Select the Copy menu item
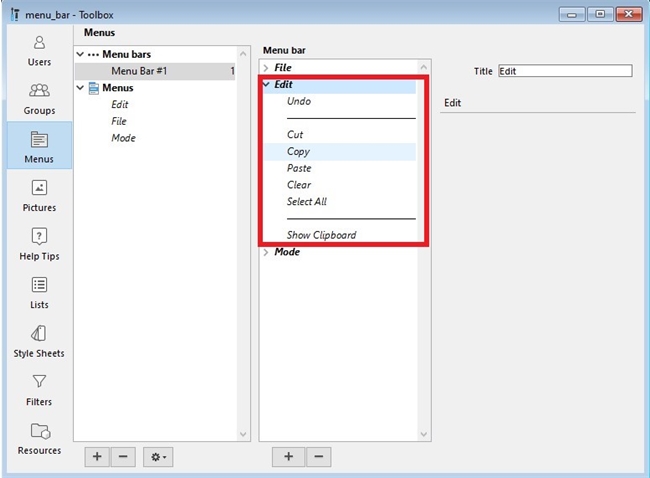 (x=298, y=152)
